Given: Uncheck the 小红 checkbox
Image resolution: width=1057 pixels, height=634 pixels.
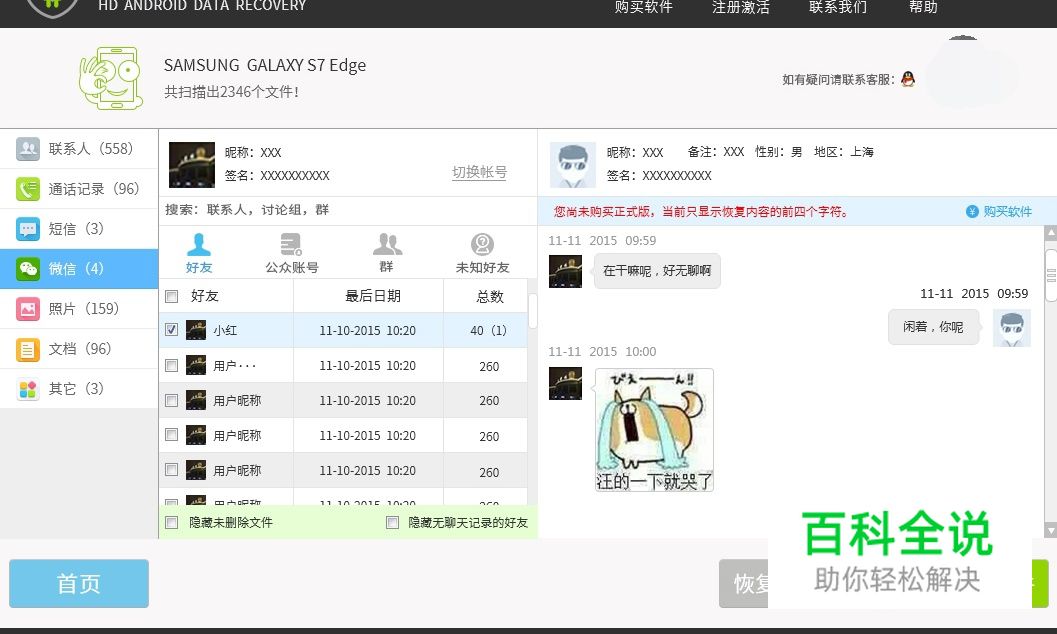Looking at the screenshot, I should (x=172, y=329).
